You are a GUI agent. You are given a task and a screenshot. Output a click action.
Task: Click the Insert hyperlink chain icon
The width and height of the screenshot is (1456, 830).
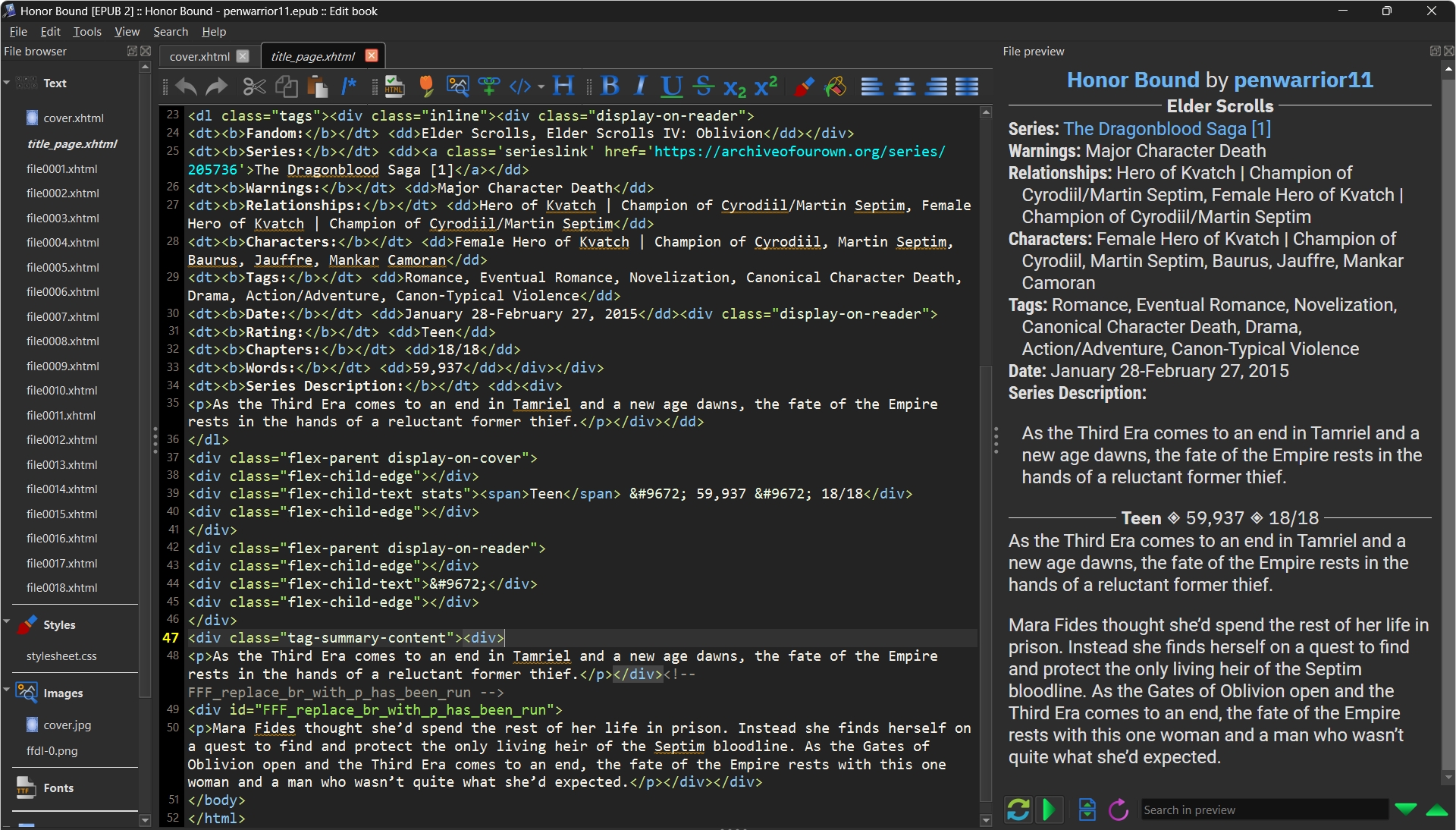coord(488,86)
